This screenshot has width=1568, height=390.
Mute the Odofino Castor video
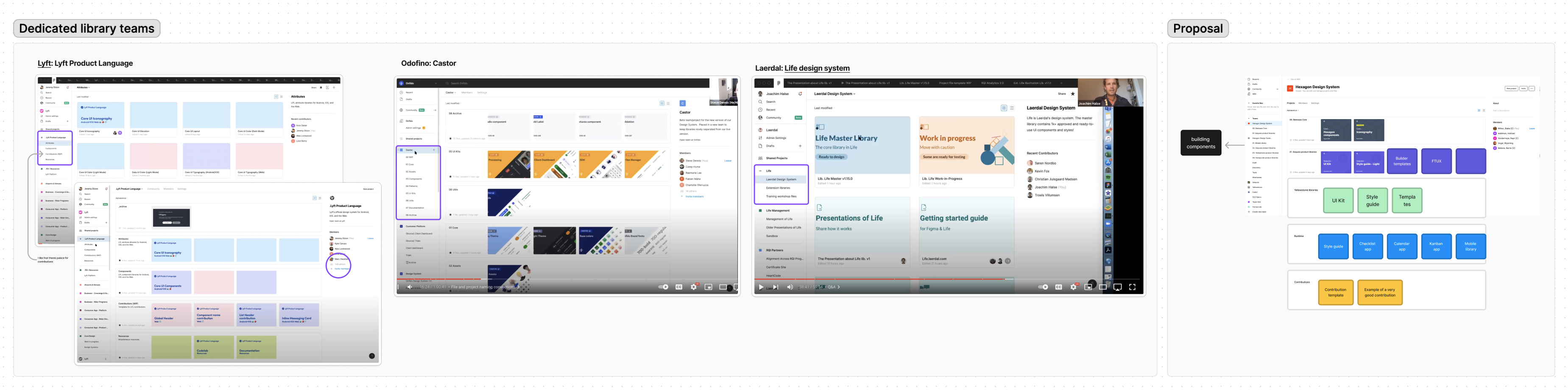coord(410,287)
